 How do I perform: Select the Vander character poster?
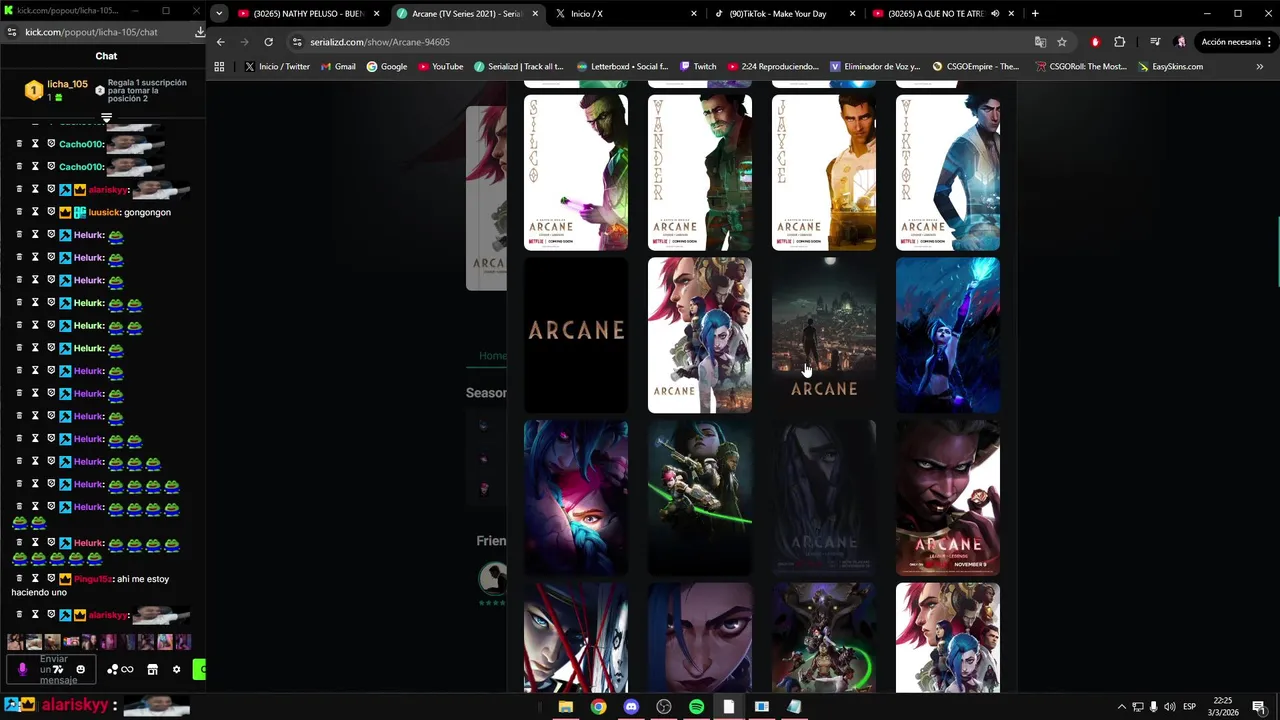[700, 172]
